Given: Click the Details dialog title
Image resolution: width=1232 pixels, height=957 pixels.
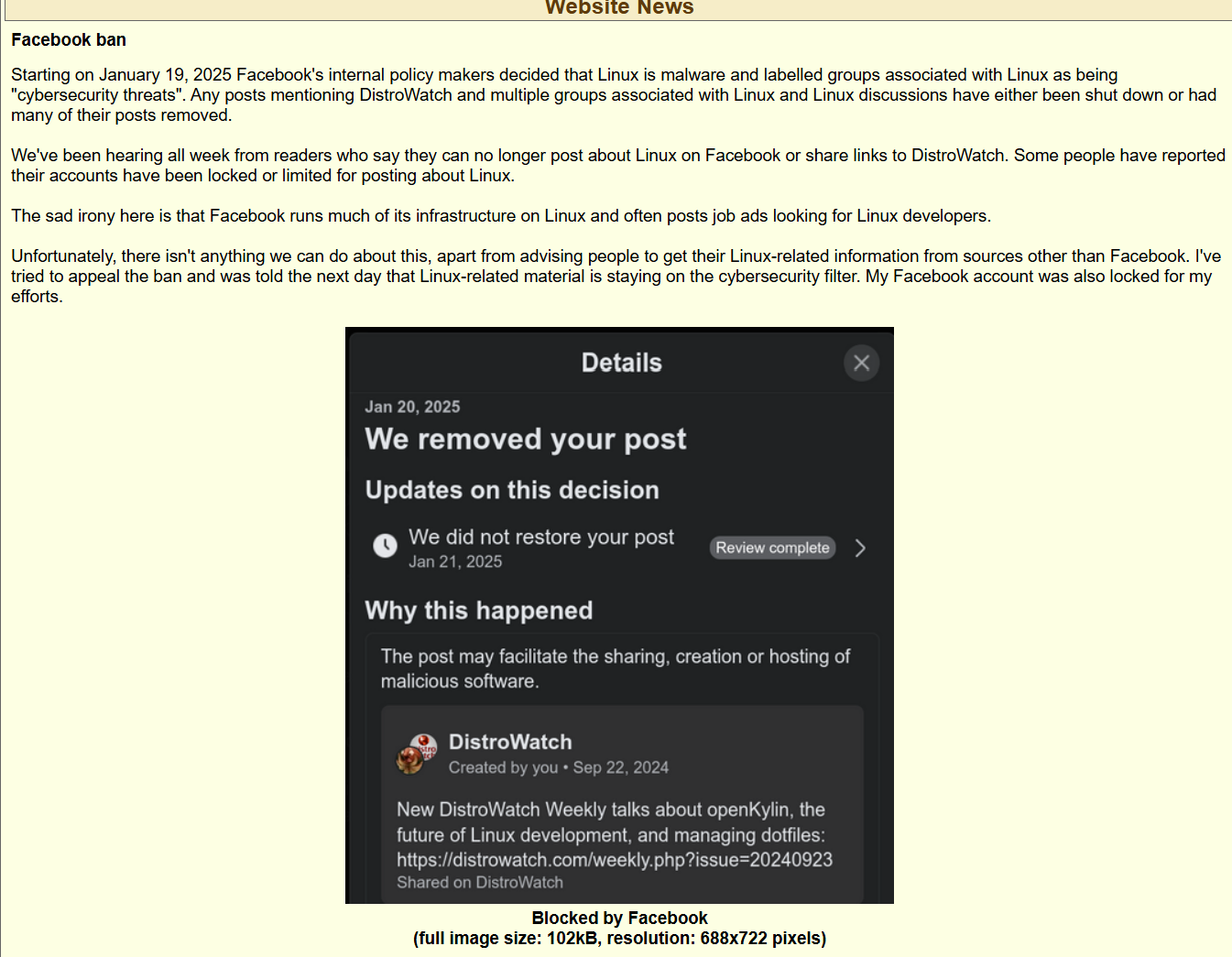Looking at the screenshot, I should [x=621, y=363].
